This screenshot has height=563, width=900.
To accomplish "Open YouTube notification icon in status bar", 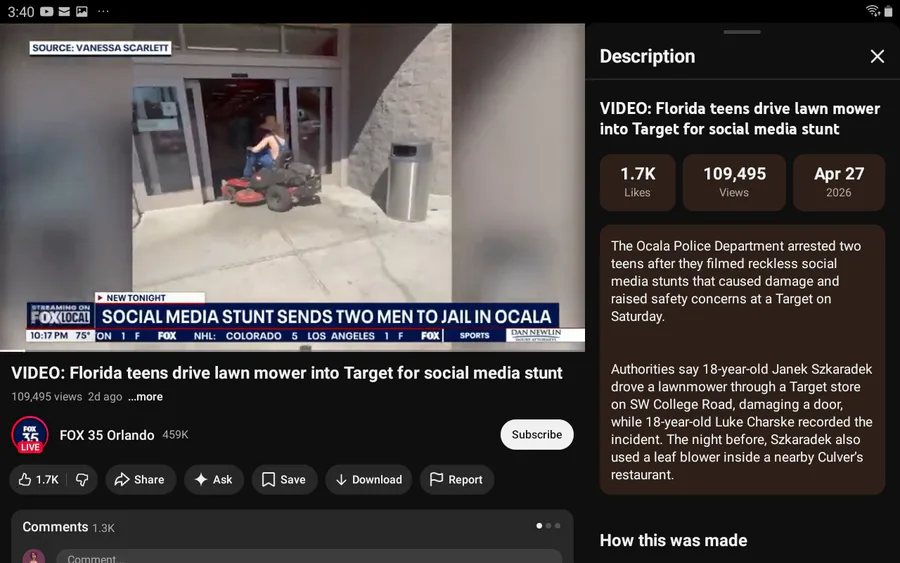I will 47,11.
